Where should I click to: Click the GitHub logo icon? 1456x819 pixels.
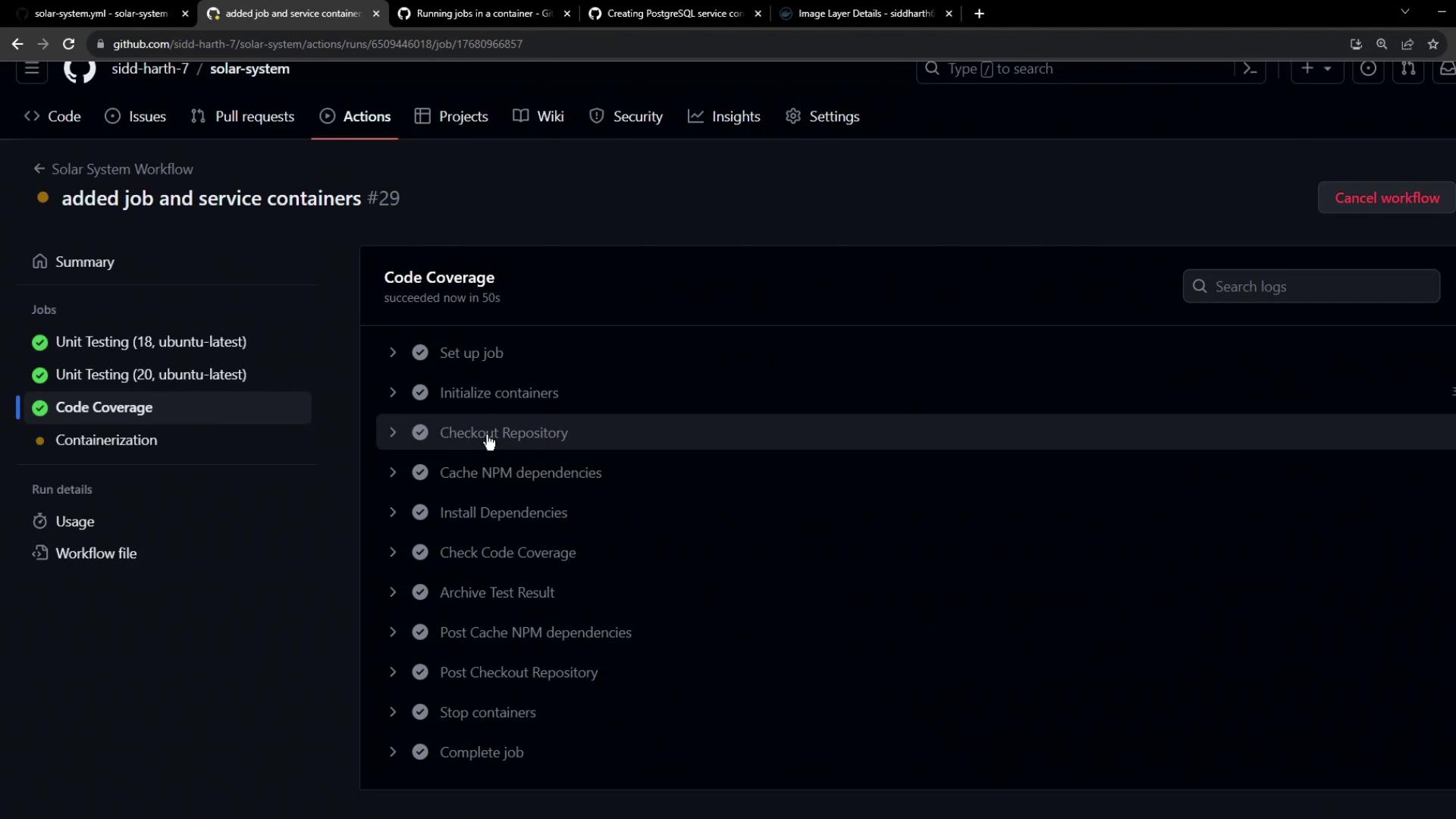click(80, 70)
